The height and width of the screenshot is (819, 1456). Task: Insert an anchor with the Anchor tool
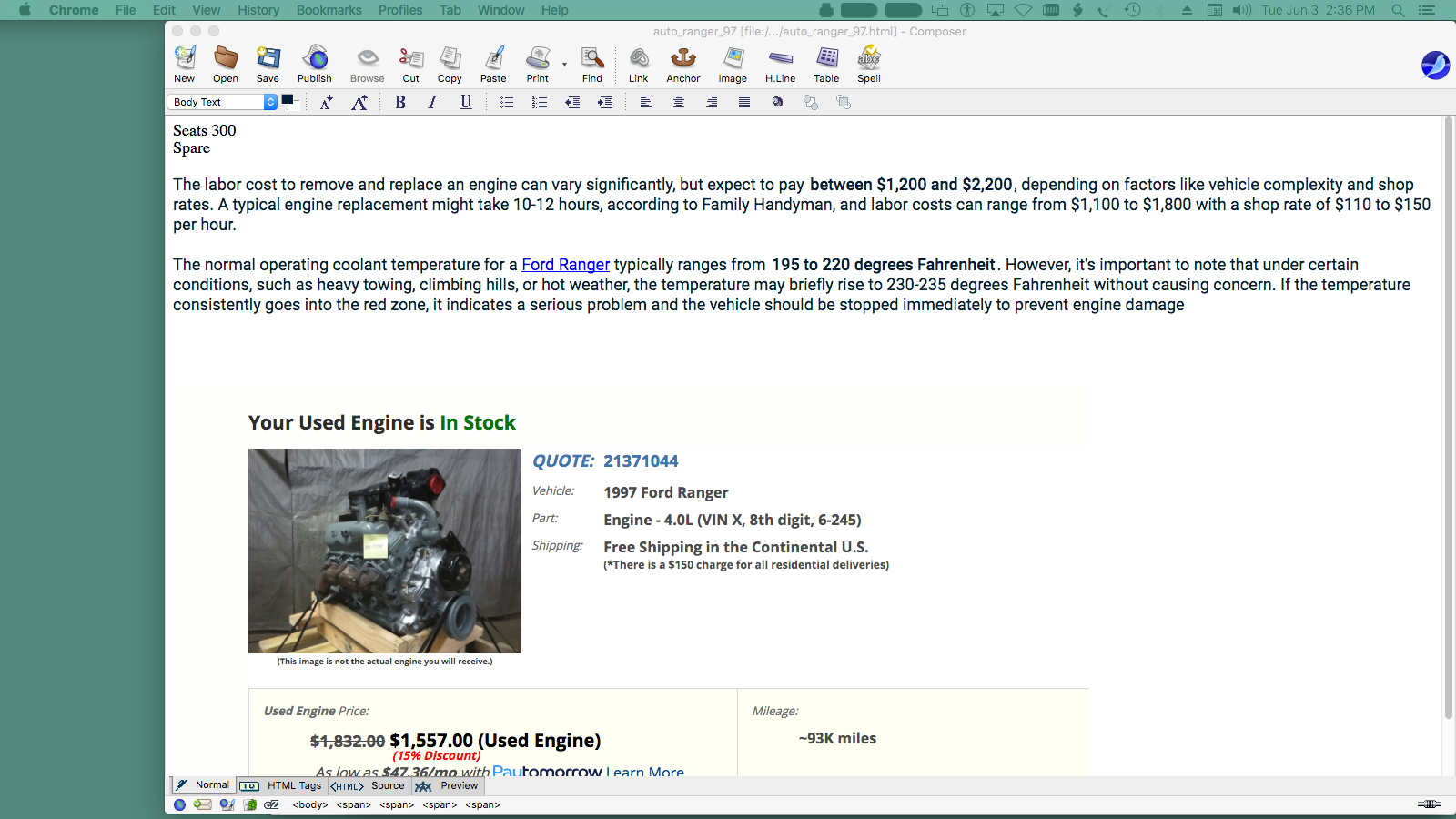coord(682,65)
